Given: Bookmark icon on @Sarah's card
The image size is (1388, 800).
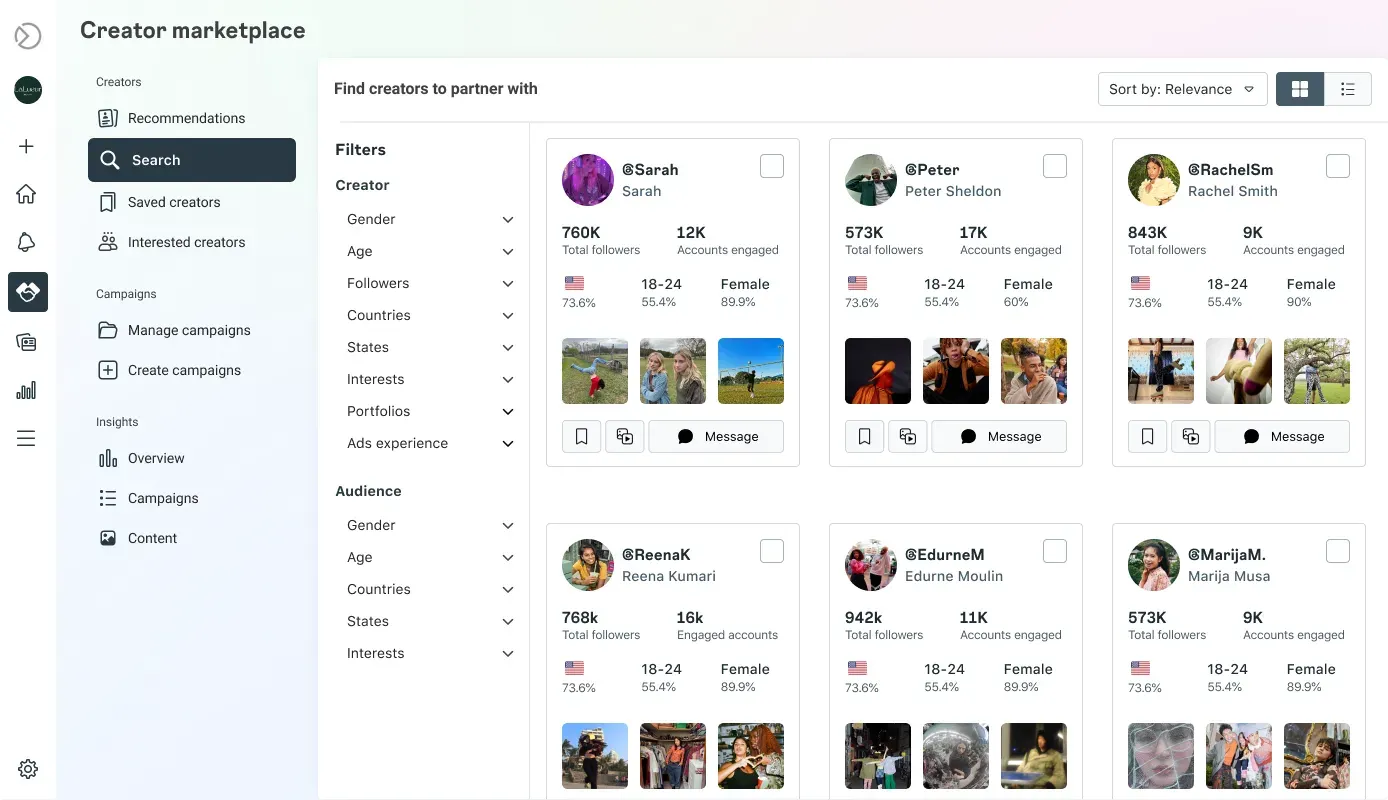Looking at the screenshot, I should point(581,437).
